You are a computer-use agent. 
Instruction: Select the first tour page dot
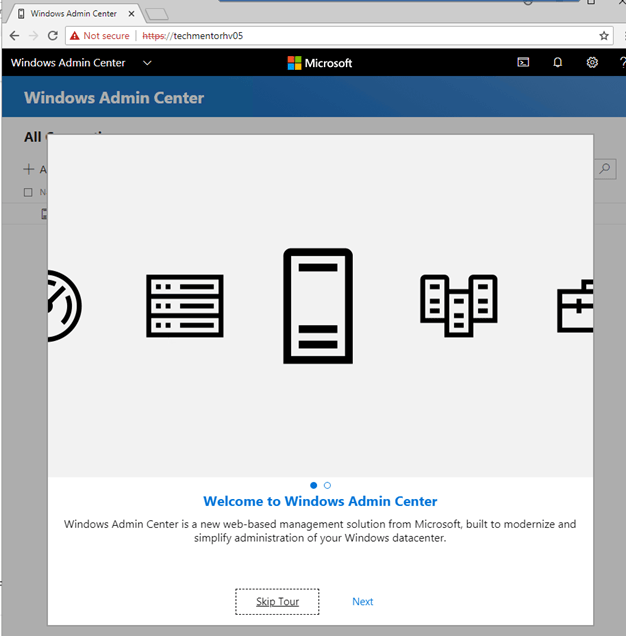pyautogui.click(x=314, y=485)
